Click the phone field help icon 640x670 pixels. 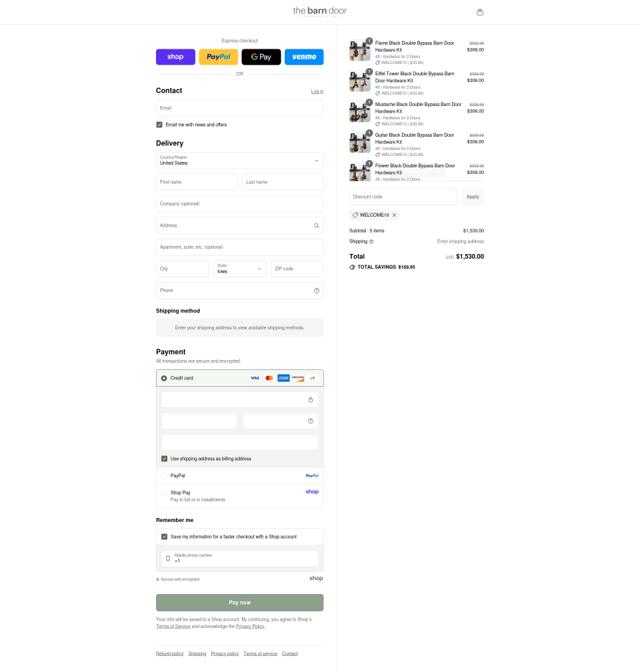[317, 291]
